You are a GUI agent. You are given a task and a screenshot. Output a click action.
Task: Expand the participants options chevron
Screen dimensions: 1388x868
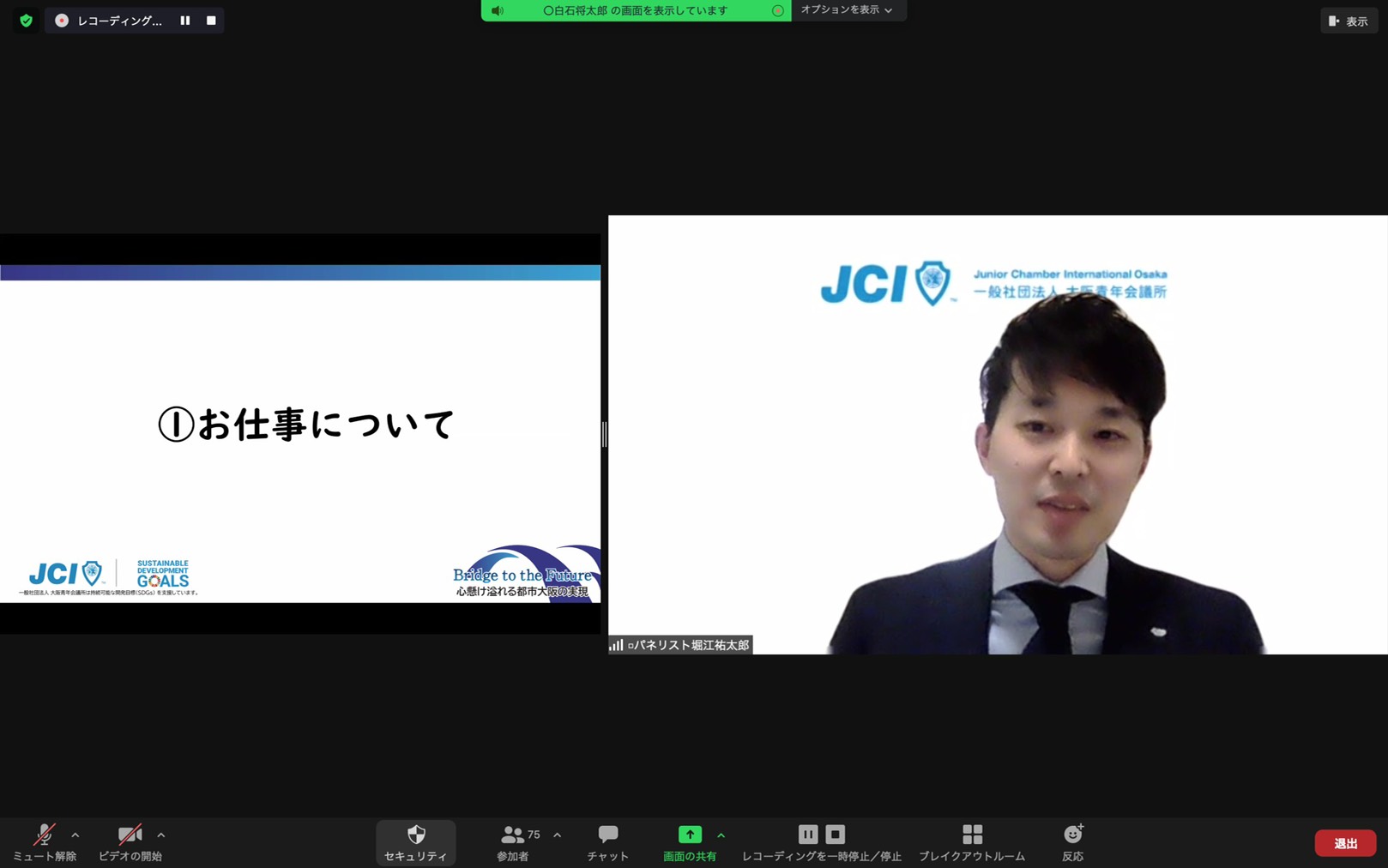[x=558, y=835]
